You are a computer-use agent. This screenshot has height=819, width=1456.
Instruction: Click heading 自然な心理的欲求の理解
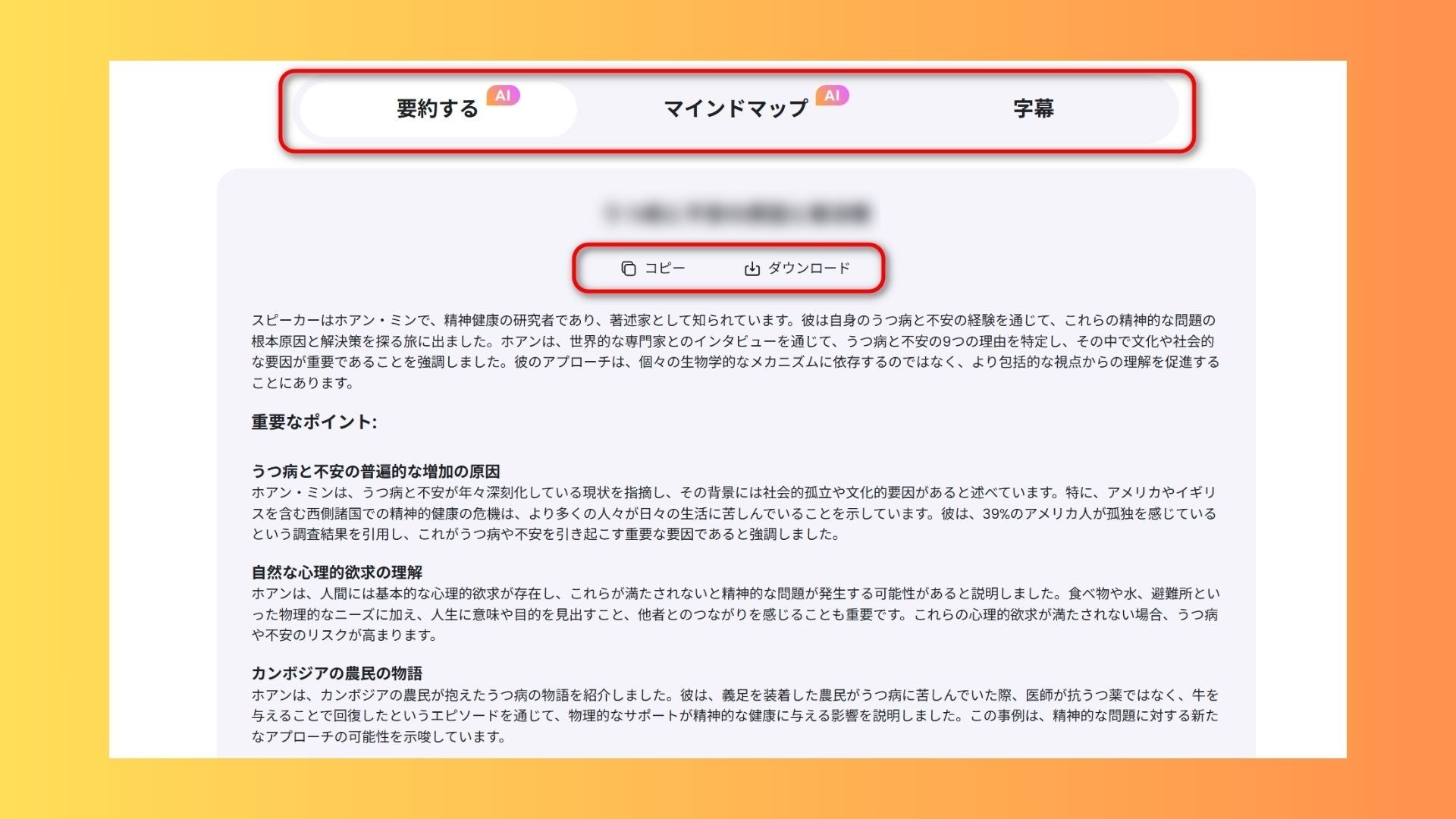coord(337,573)
